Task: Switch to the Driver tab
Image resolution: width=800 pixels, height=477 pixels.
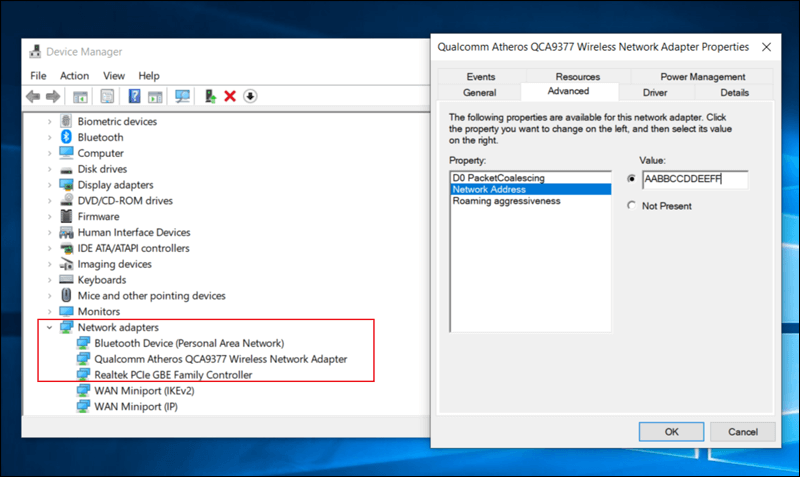Action: tap(655, 92)
